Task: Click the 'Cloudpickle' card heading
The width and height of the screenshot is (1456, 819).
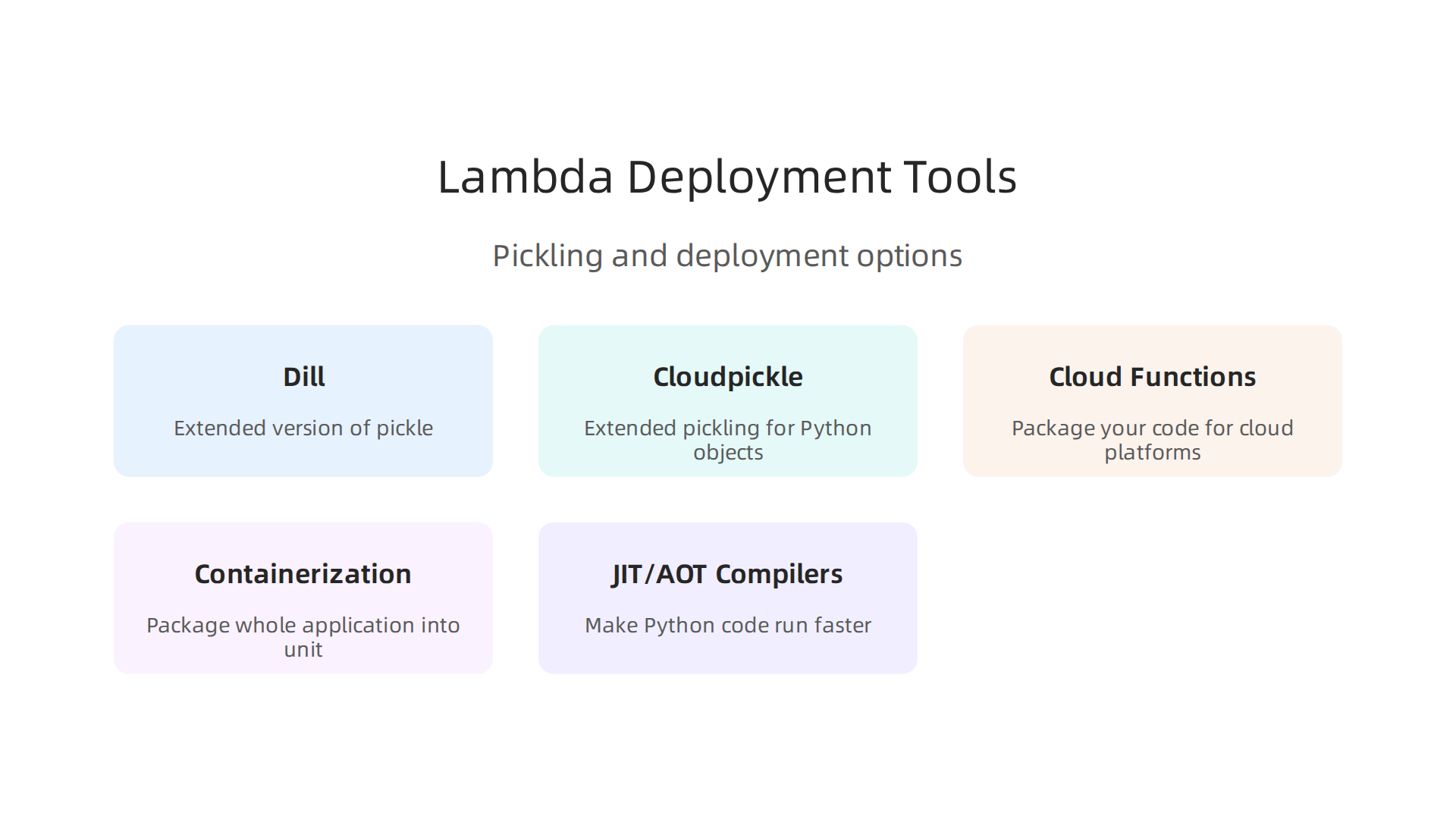Action: pyautogui.click(x=728, y=378)
